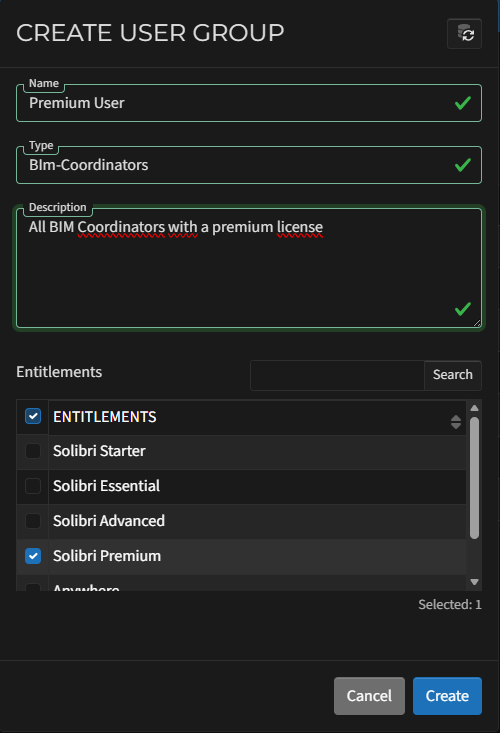The width and height of the screenshot is (500, 733).
Task: Click the Solibri Advanced row label
Action: (x=109, y=521)
